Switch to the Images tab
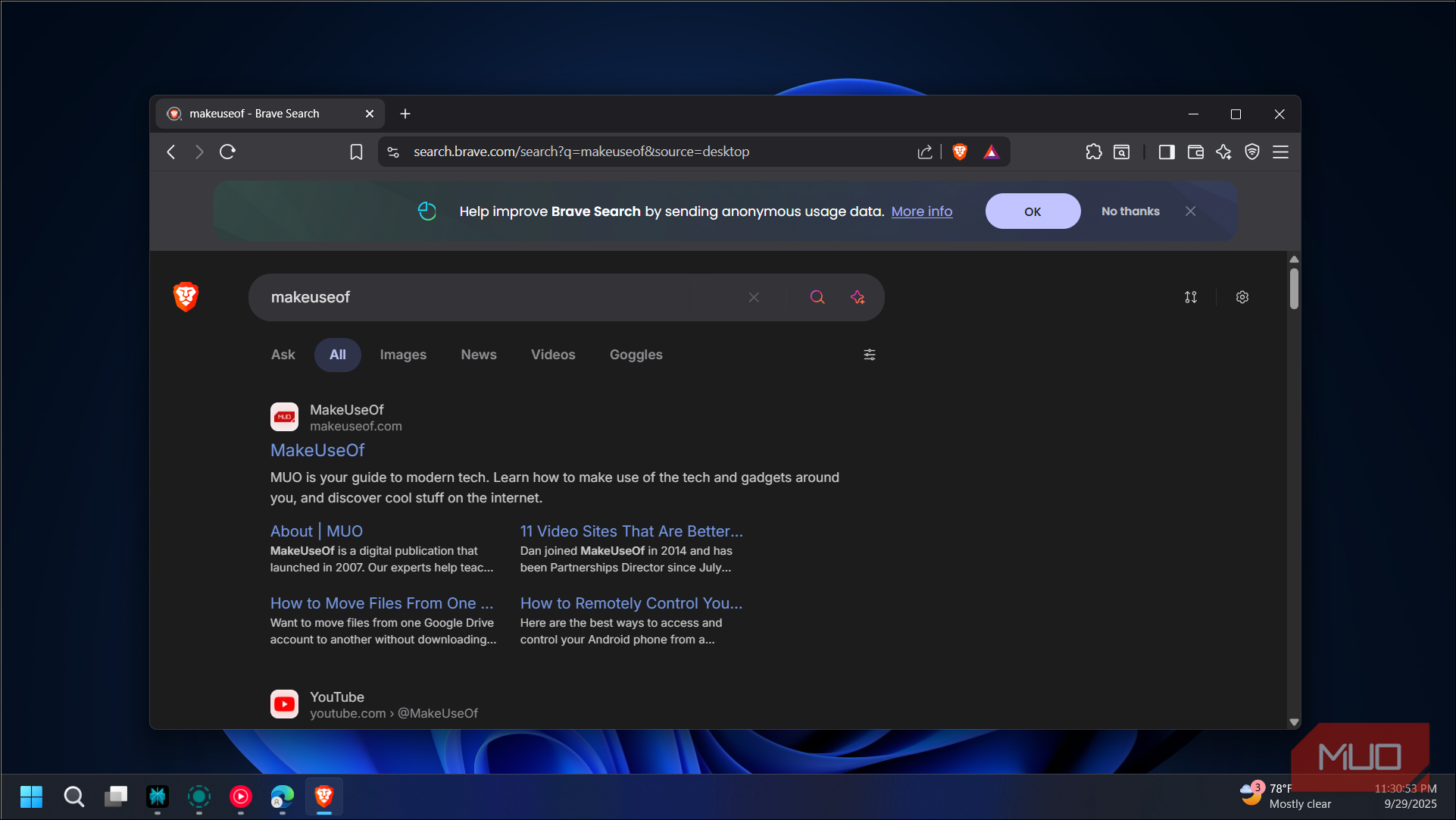 [403, 355]
